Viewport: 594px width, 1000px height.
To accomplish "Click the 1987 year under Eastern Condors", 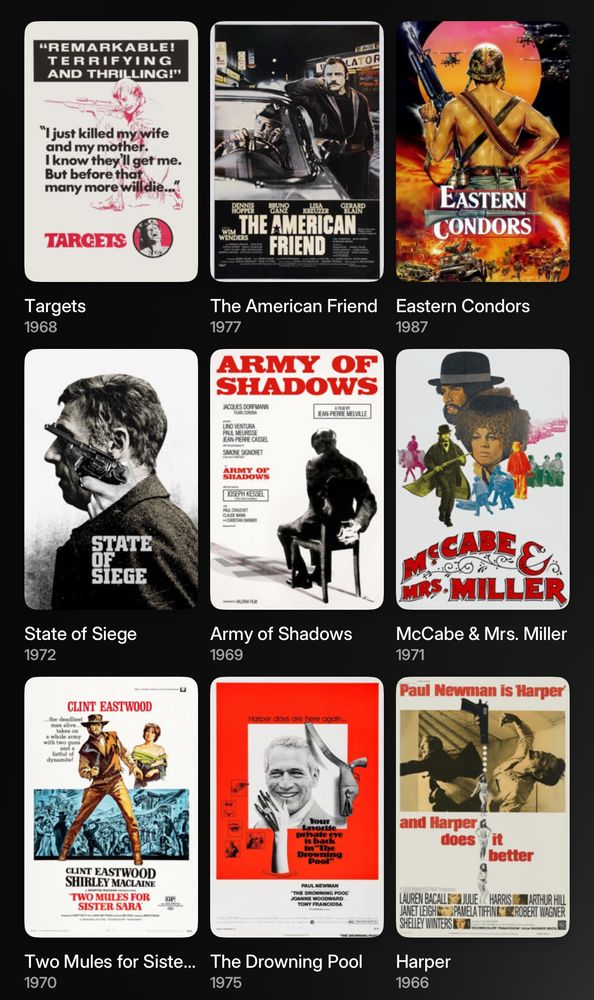I will click(x=412, y=327).
